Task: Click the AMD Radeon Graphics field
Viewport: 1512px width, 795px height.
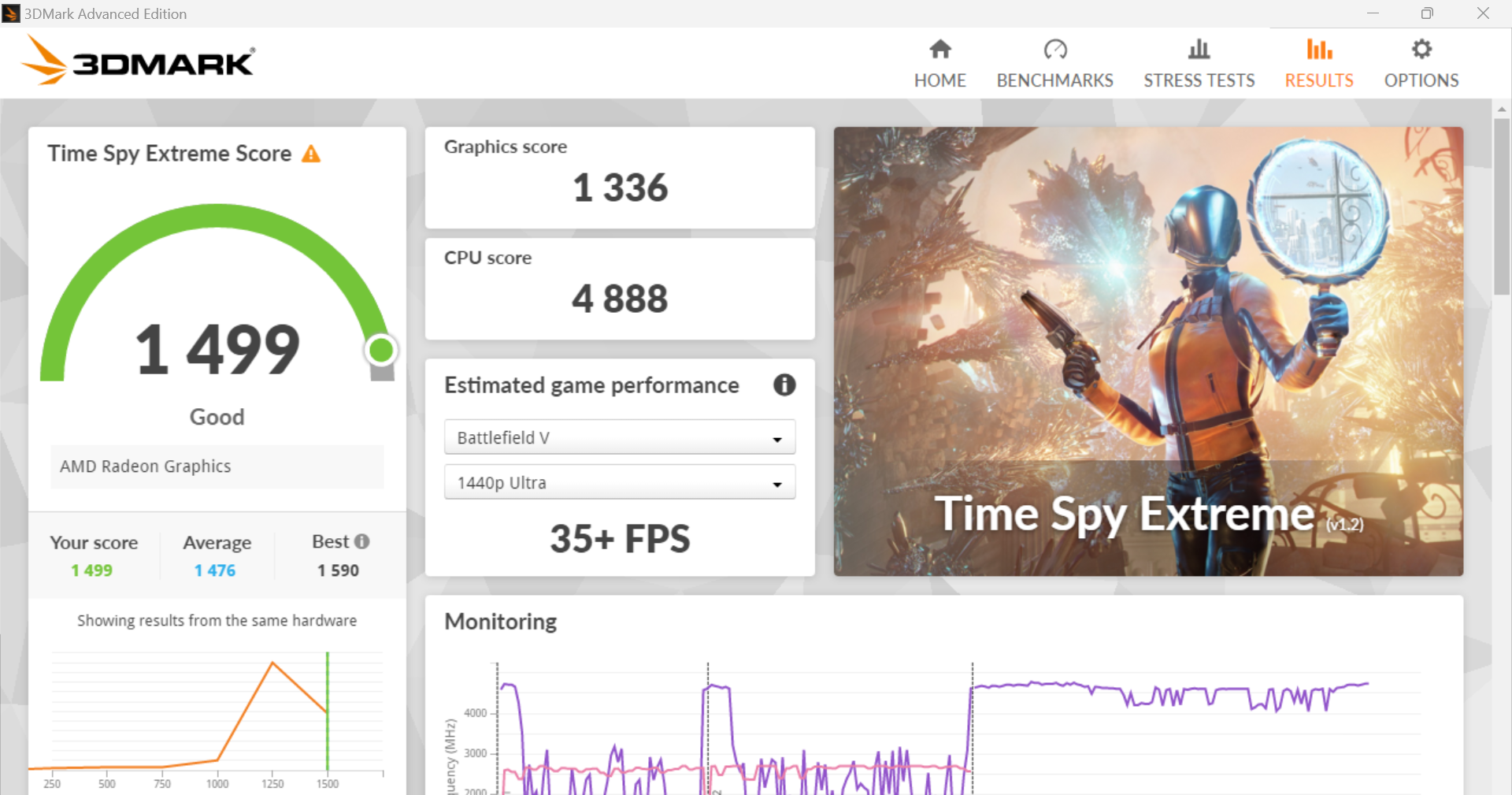Action: 217,466
